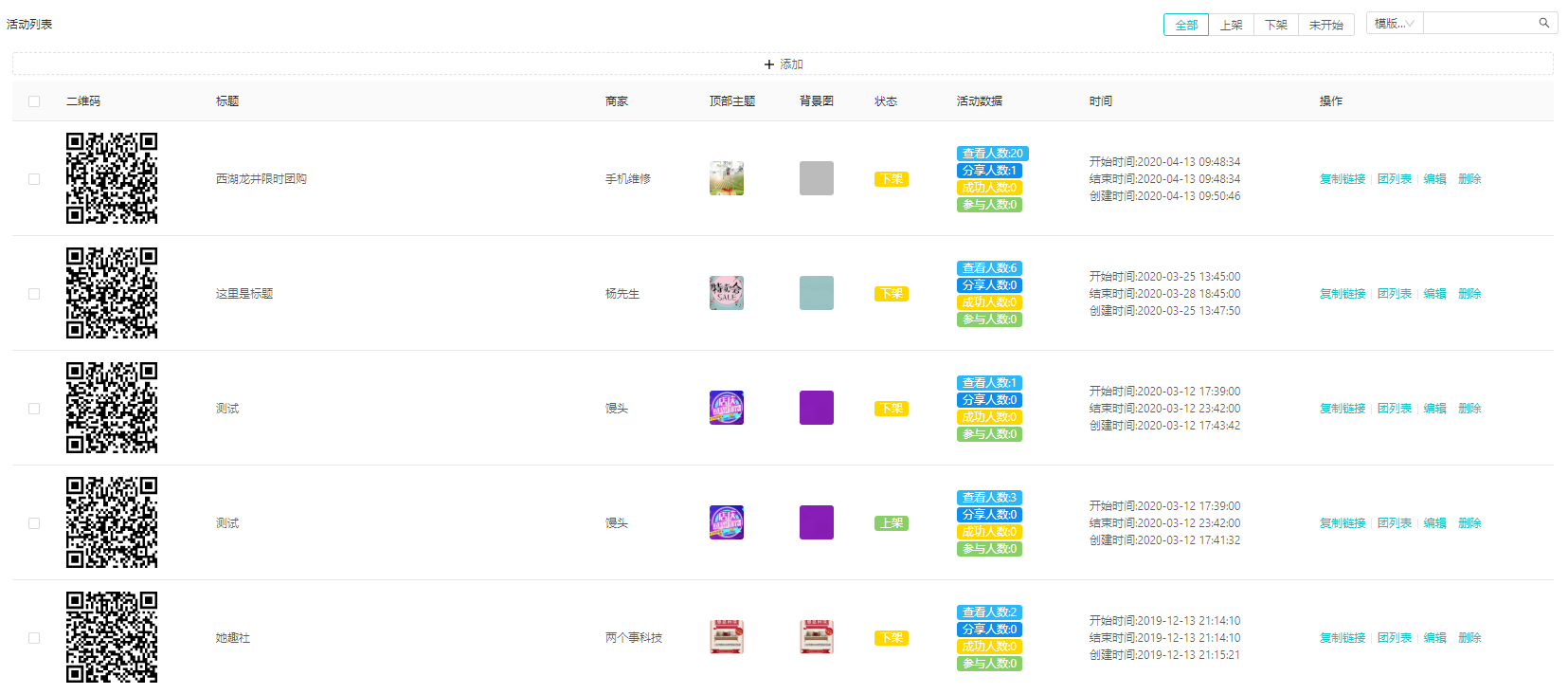Image resolution: width=1568 pixels, height=694 pixels.
Task: Click the 二维码 column header
Action: [x=83, y=101]
